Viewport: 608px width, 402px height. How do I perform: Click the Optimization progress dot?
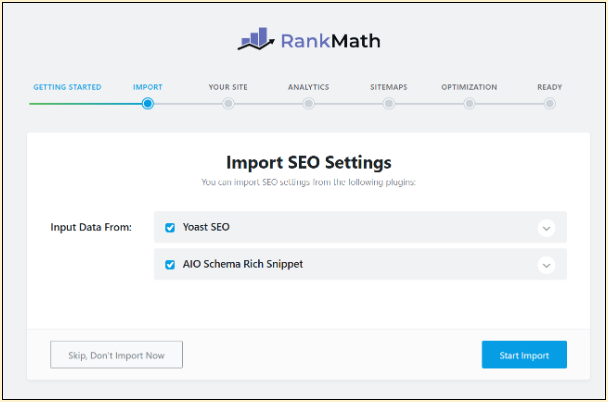point(469,104)
